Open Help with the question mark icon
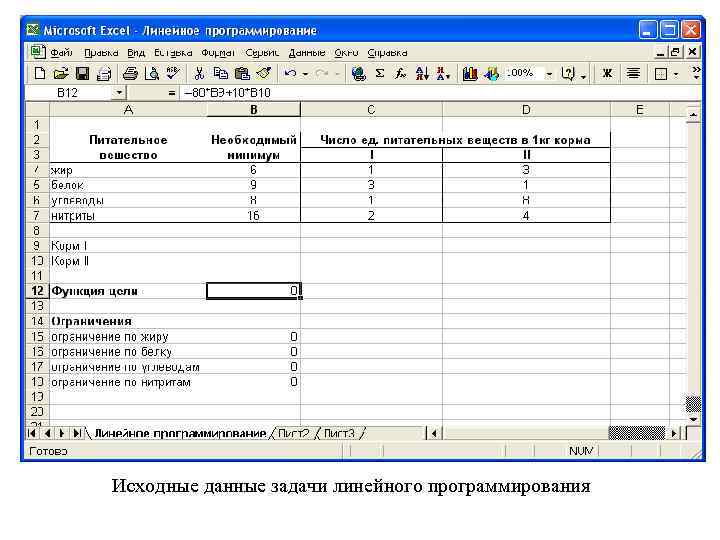Image resolution: width=720 pixels, height=540 pixels. pyautogui.click(x=568, y=73)
